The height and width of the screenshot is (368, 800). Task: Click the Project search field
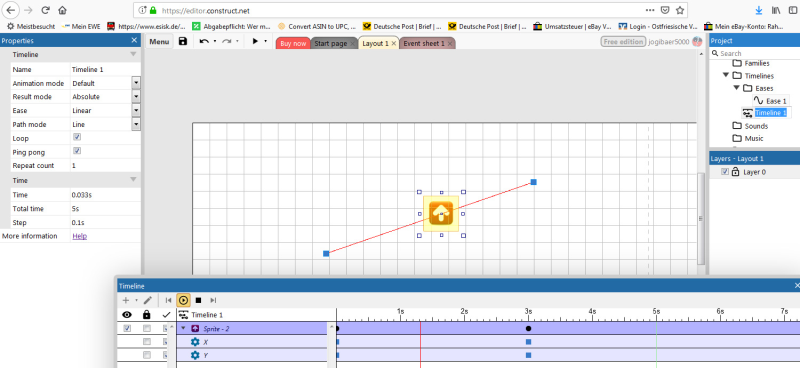click(754, 53)
